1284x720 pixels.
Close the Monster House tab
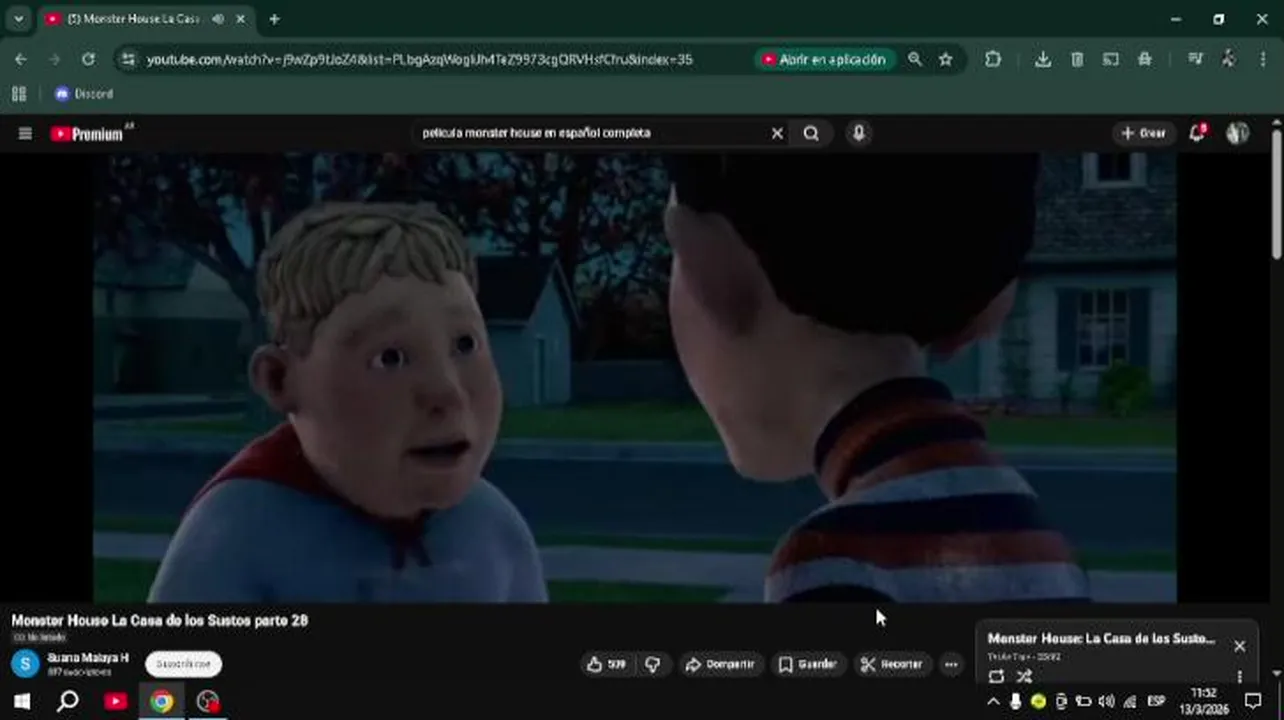(241, 19)
